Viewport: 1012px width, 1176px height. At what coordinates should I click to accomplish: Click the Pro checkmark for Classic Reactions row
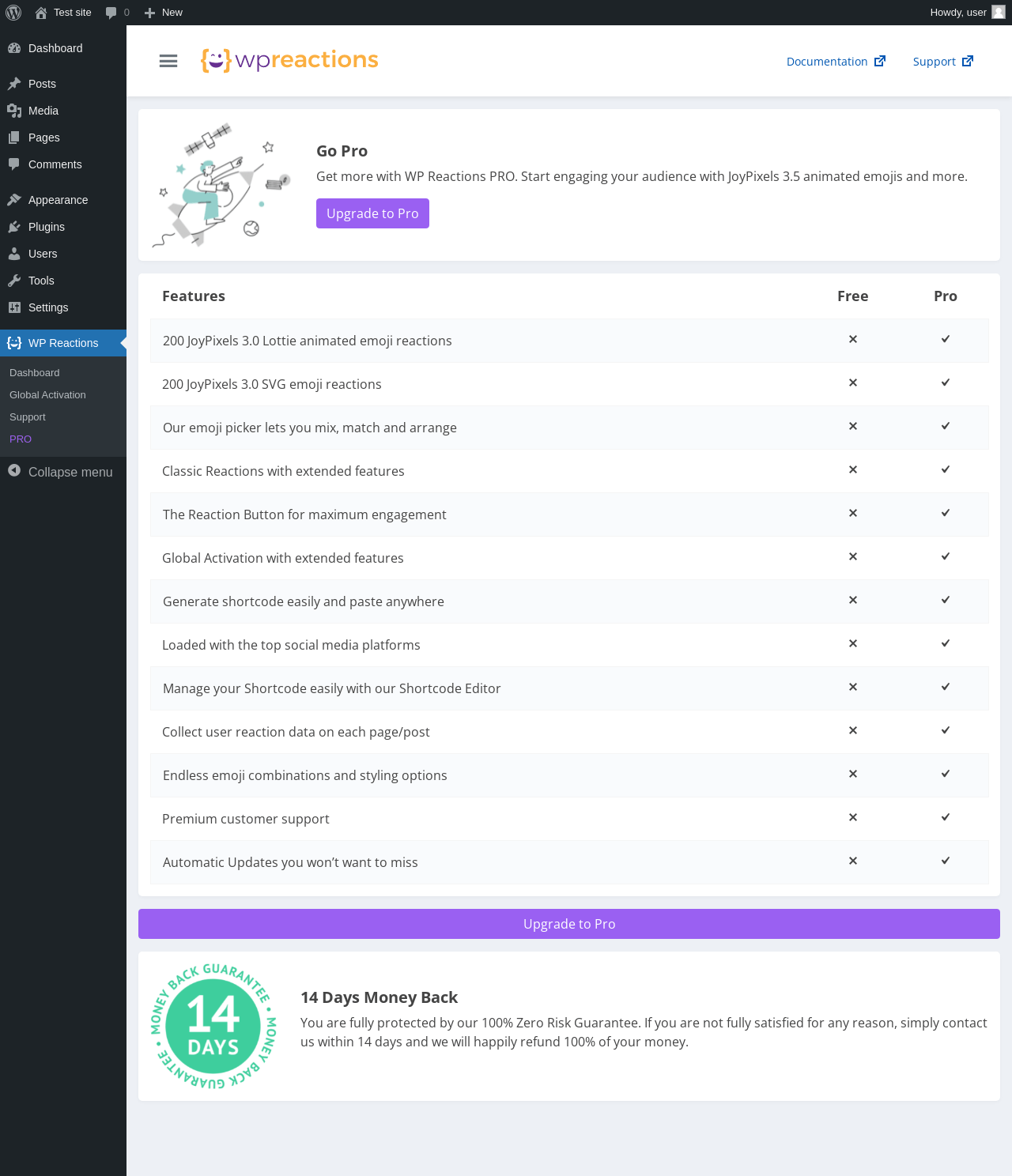pyautogui.click(x=946, y=469)
